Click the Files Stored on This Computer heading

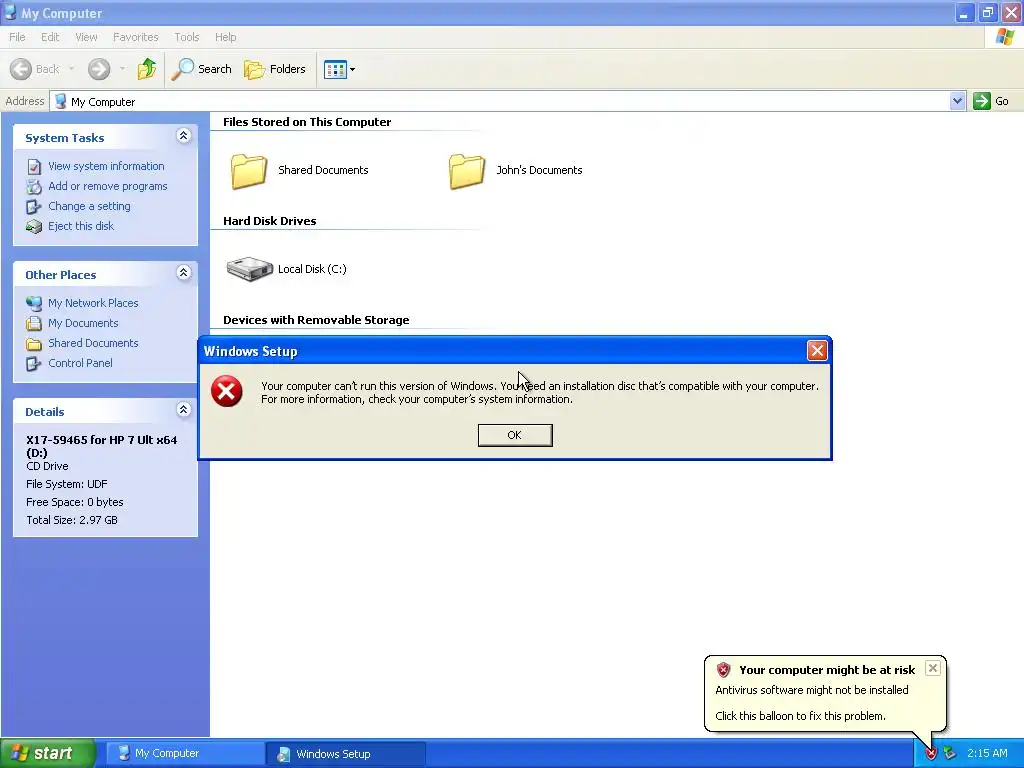coord(307,122)
